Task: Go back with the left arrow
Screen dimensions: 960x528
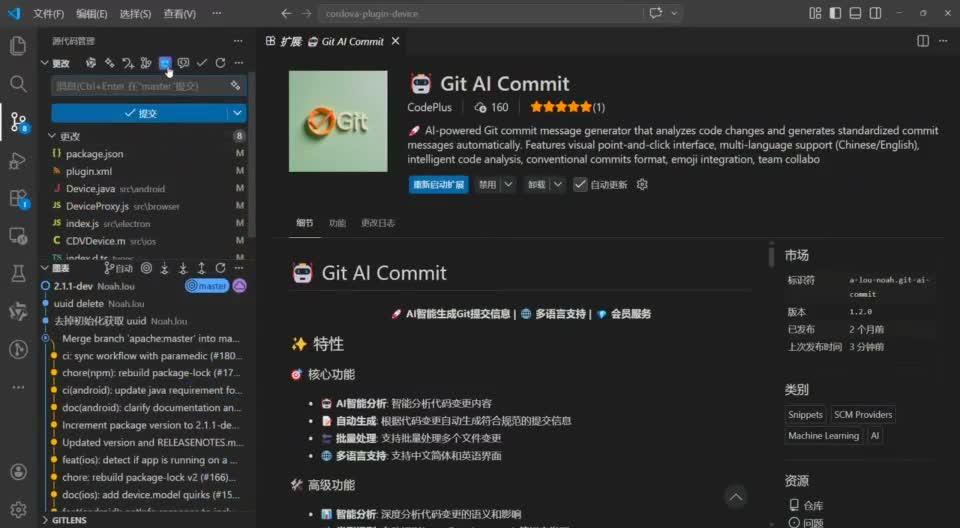Action: (x=286, y=13)
